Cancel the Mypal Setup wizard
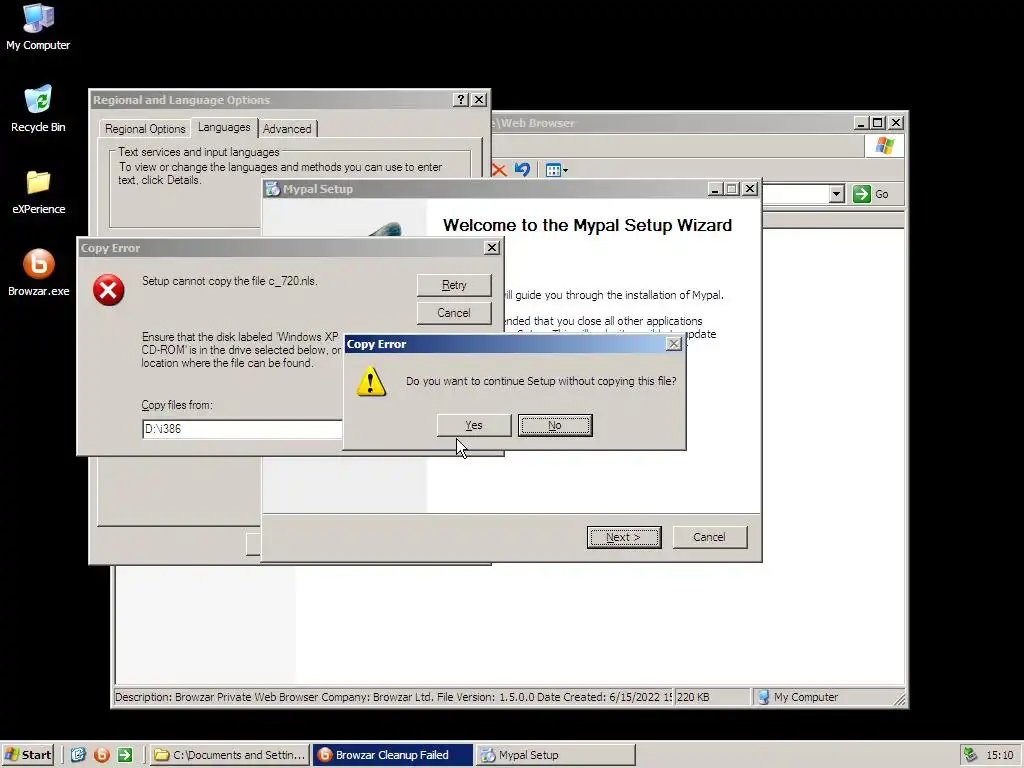Screen dimensions: 1024x768 tap(709, 537)
